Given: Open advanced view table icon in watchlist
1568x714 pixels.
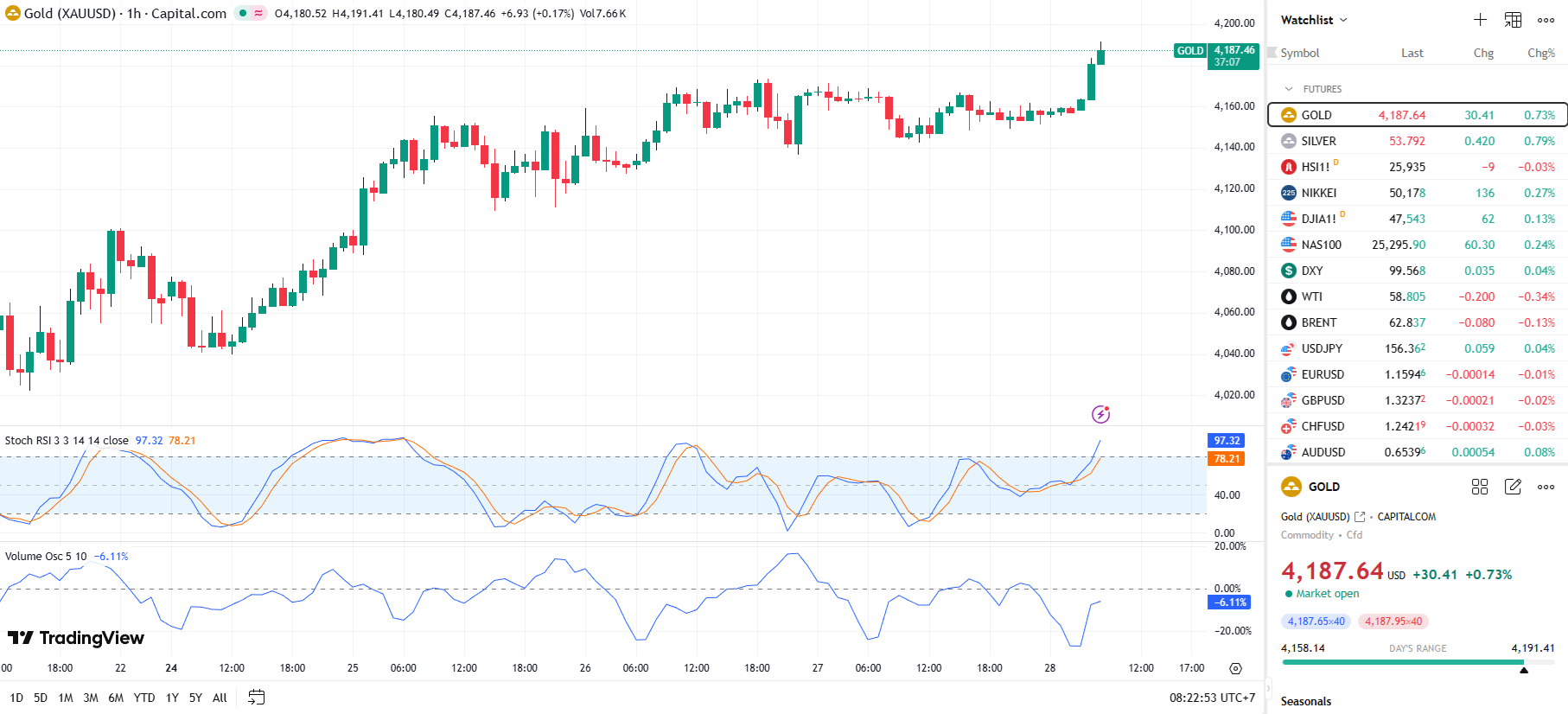Looking at the screenshot, I should click(x=1513, y=20).
